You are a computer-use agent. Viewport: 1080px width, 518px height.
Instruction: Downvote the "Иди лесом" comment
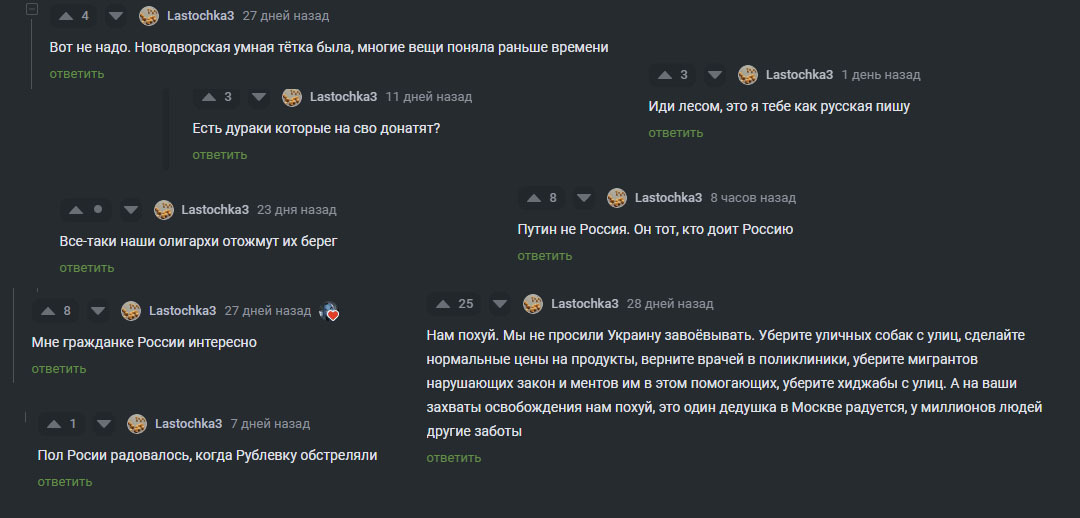[x=715, y=75]
